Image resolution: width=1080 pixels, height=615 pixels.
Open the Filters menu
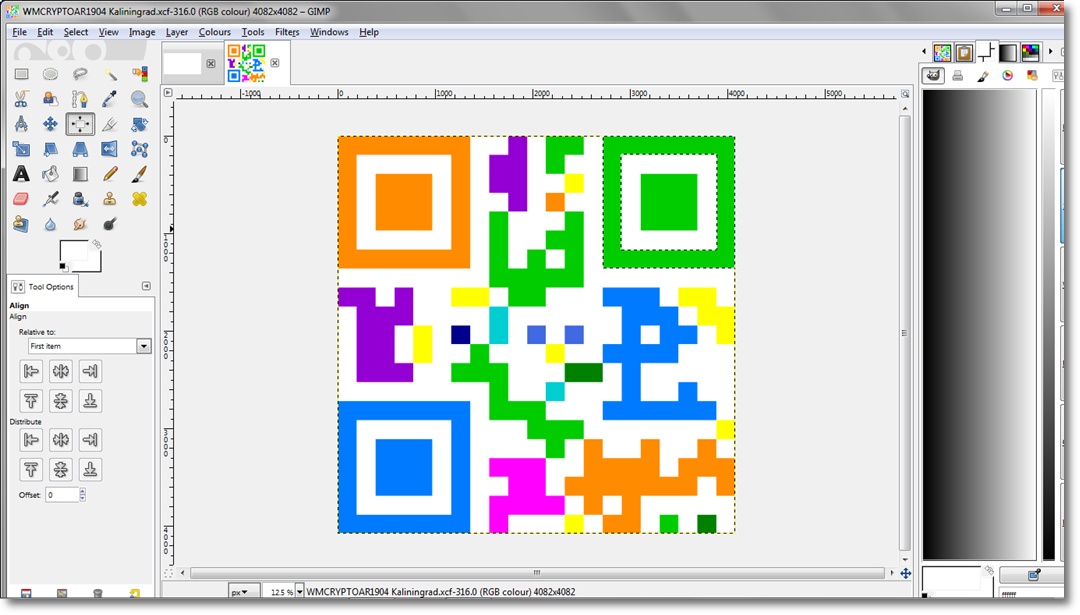[x=287, y=32]
